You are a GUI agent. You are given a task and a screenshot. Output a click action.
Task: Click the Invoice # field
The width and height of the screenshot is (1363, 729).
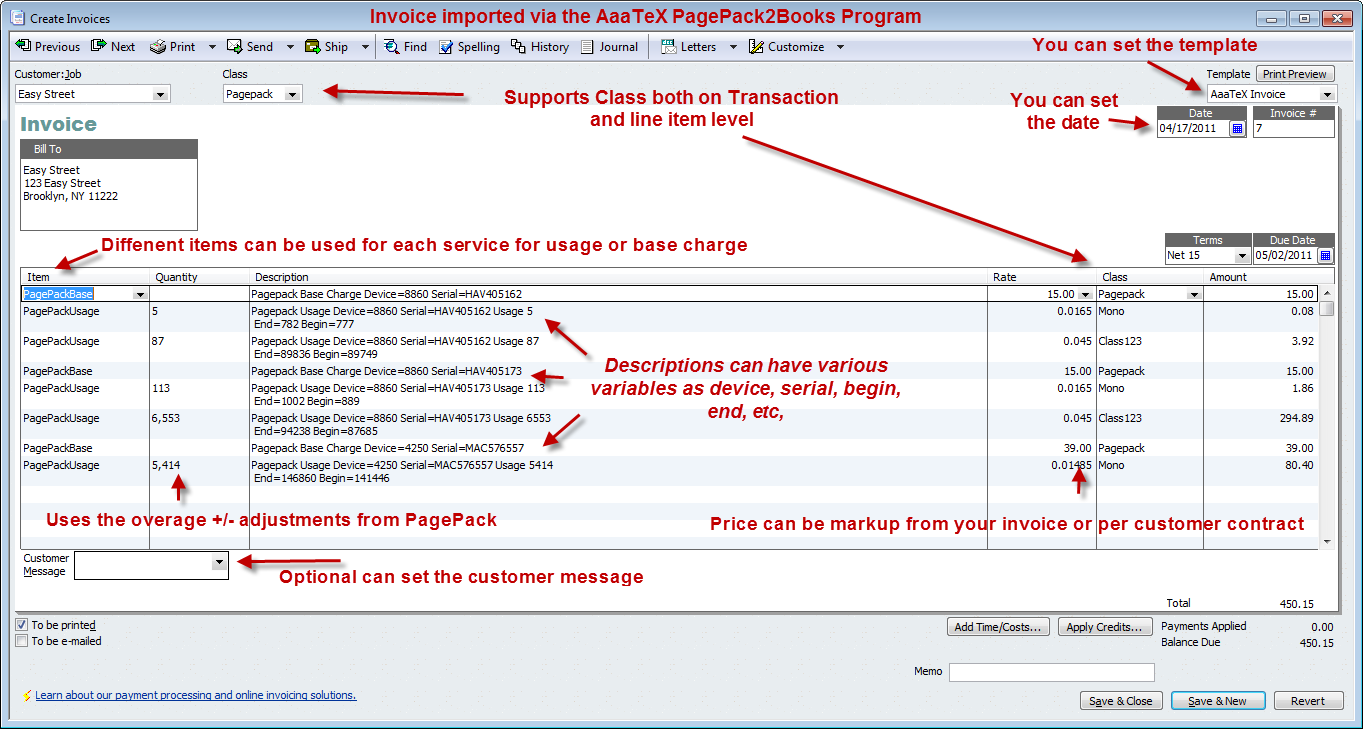(x=1293, y=129)
